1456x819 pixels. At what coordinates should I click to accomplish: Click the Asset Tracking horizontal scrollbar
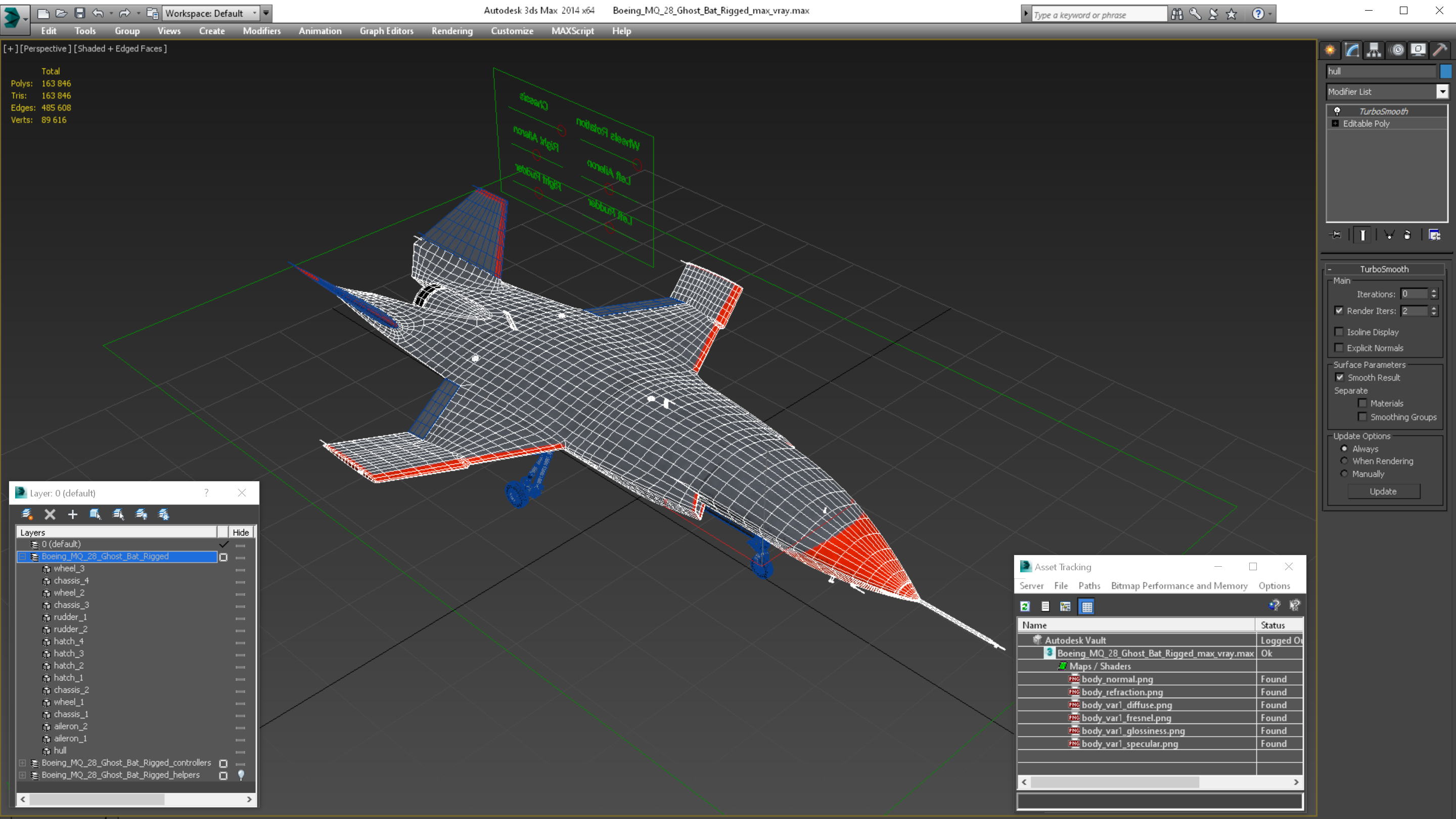[x=1160, y=782]
